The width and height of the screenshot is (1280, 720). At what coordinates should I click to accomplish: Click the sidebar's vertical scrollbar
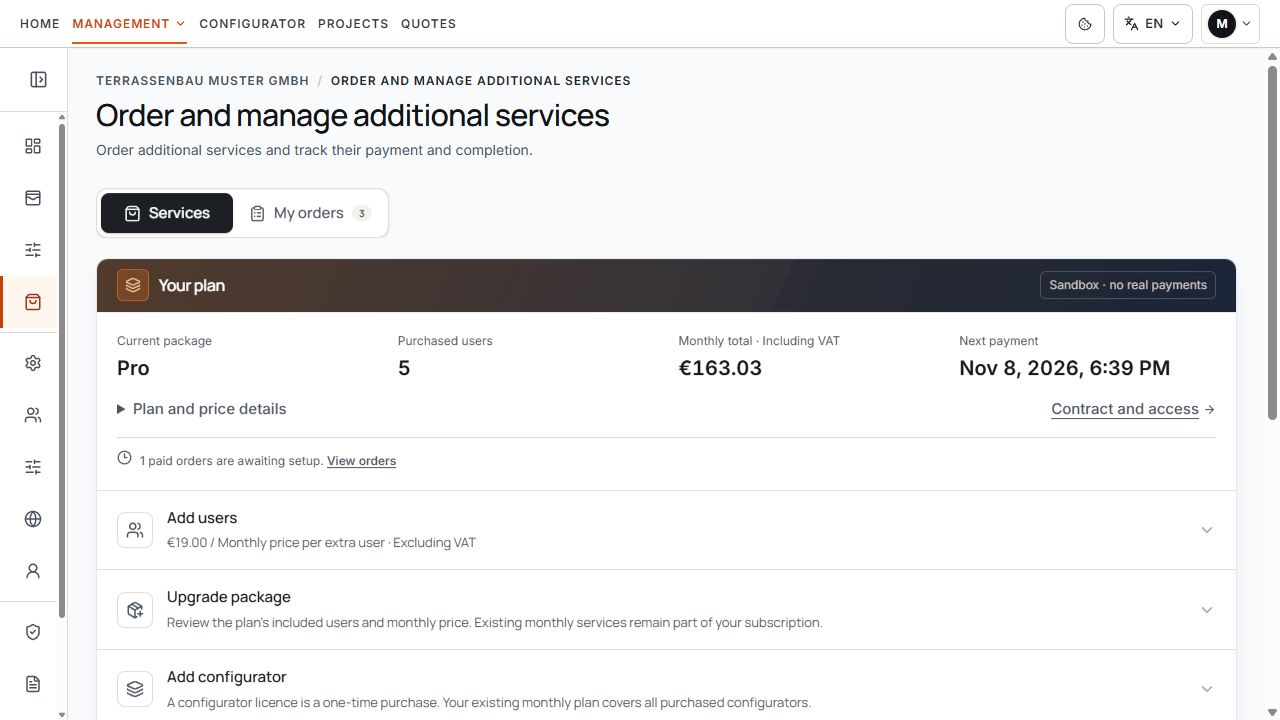point(62,370)
